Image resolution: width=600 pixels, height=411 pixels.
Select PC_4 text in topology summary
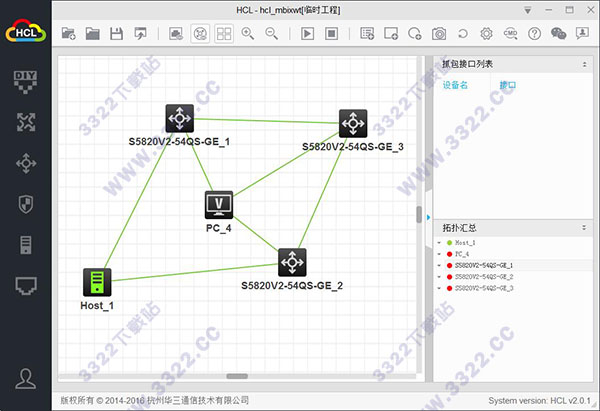click(x=461, y=254)
